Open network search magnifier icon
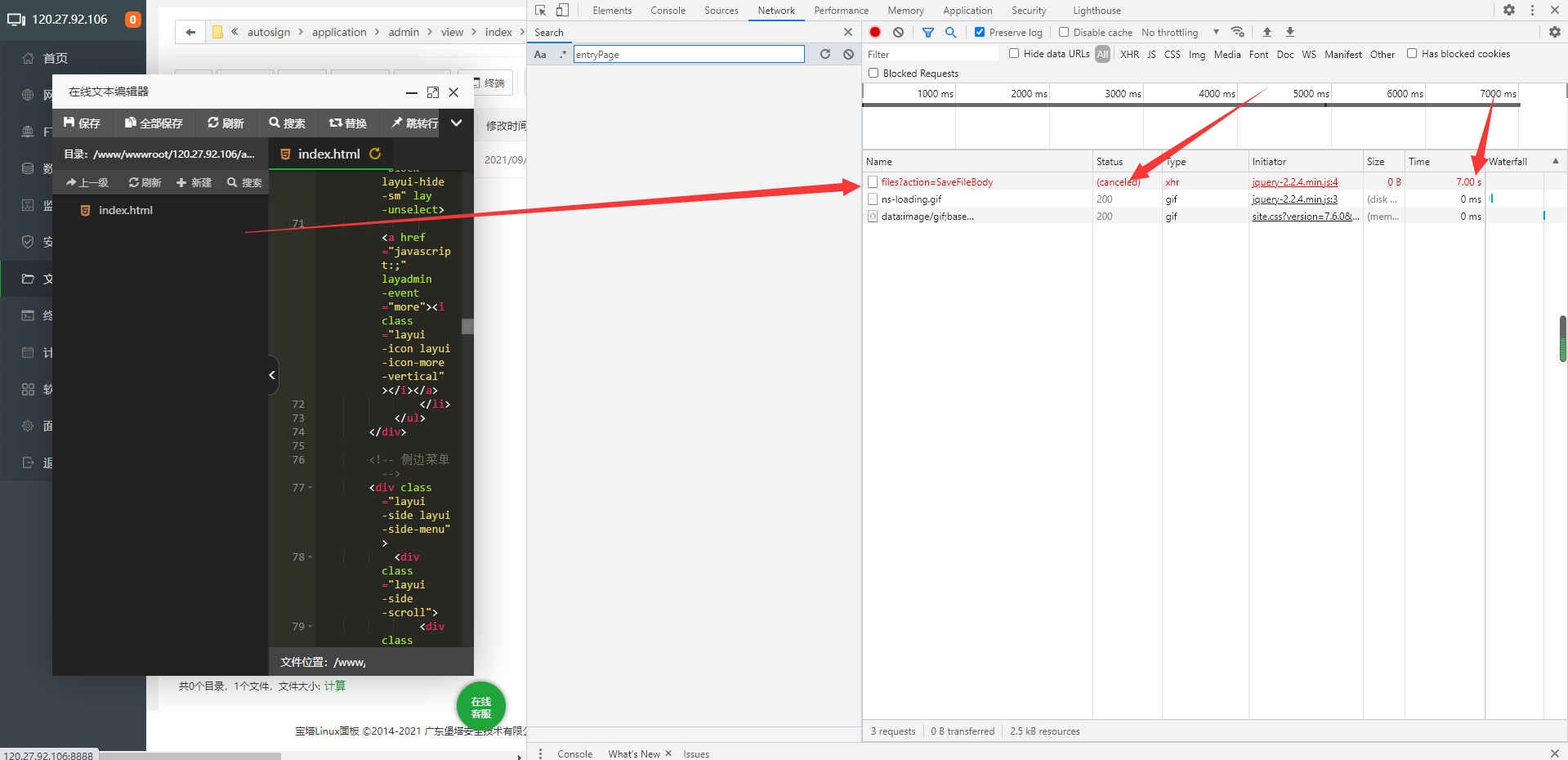Viewport: 1568px width, 760px height. click(950, 32)
